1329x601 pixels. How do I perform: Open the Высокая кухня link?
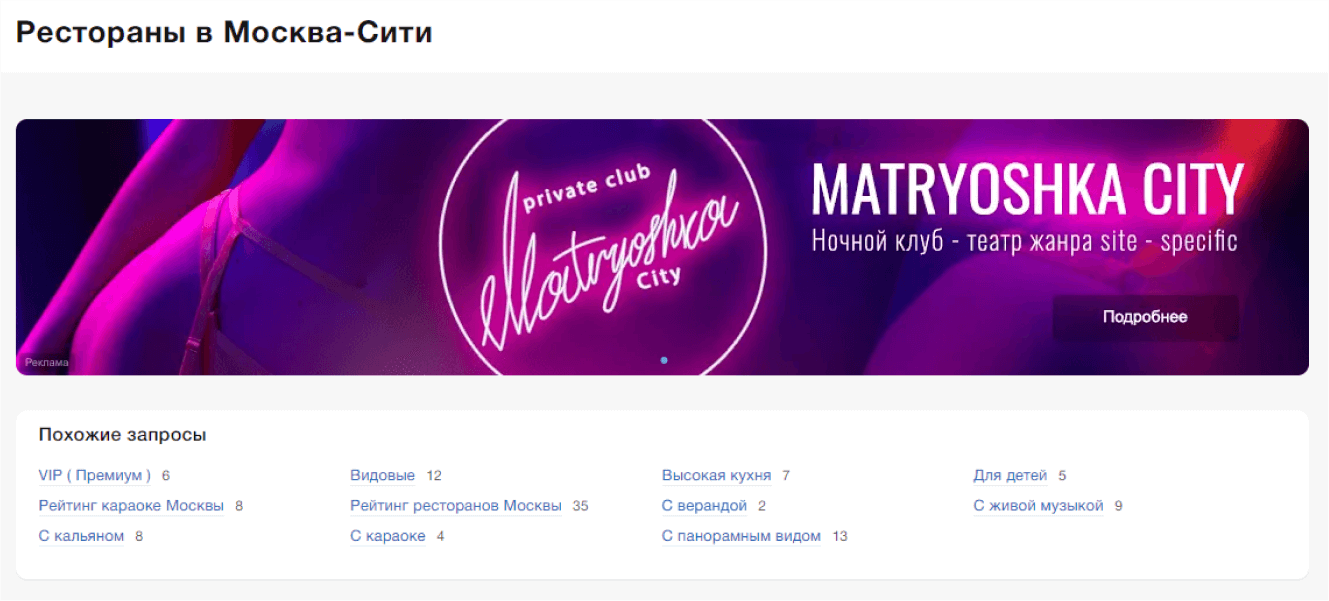716,476
